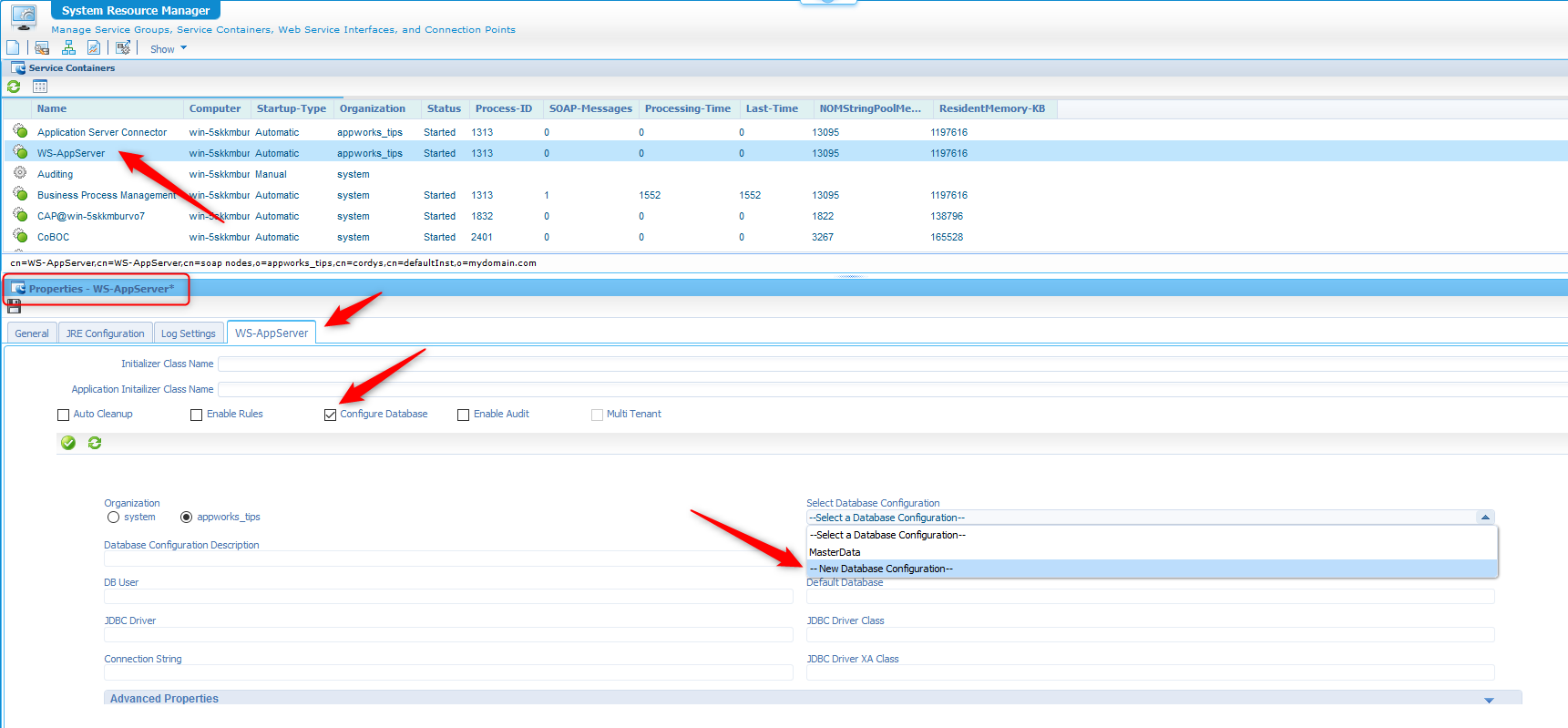Switch to the Log Settings tab
Image resolution: width=1568 pixels, height=728 pixels.
[189, 333]
